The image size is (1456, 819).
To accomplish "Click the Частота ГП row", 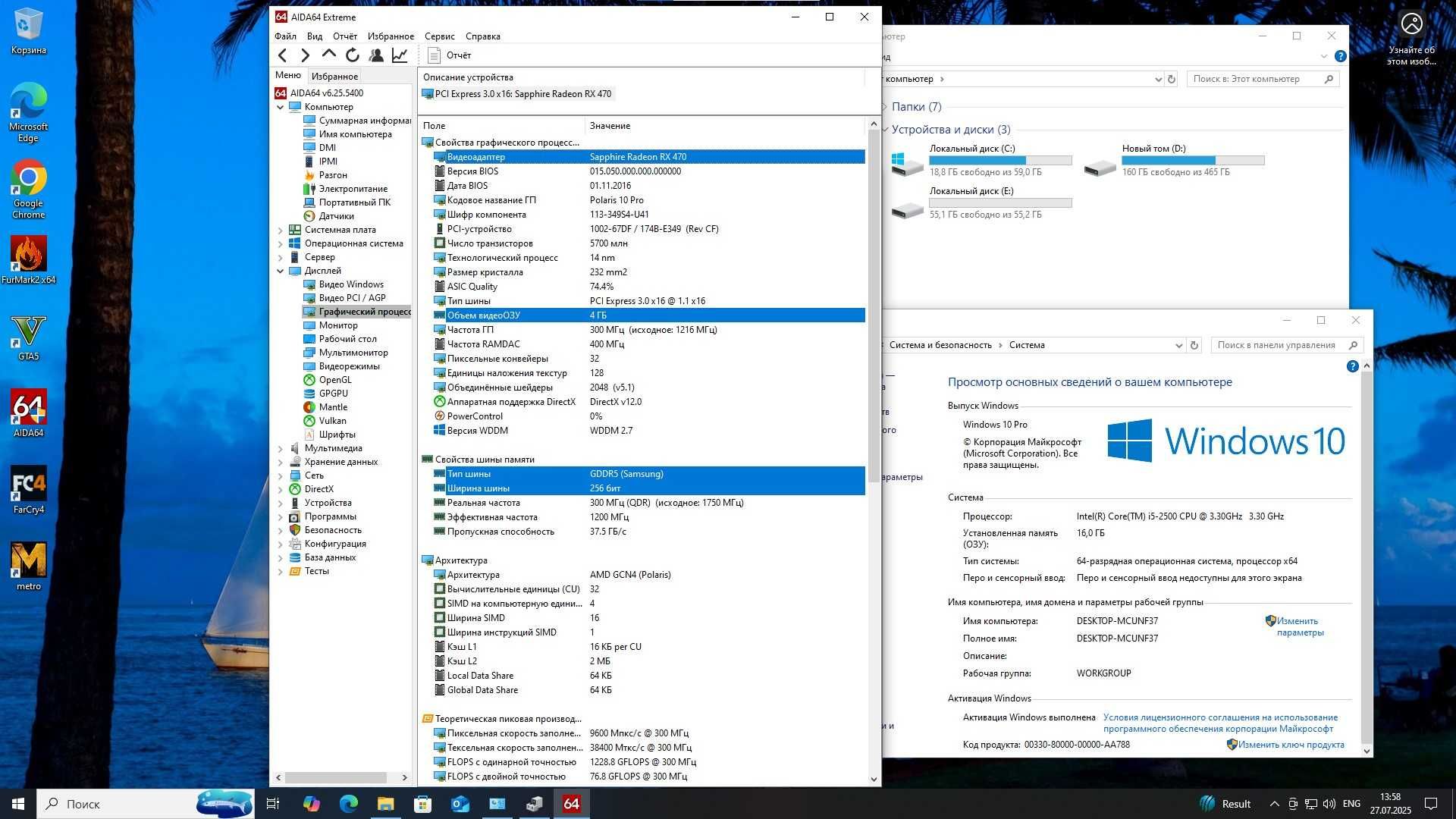I will point(648,330).
